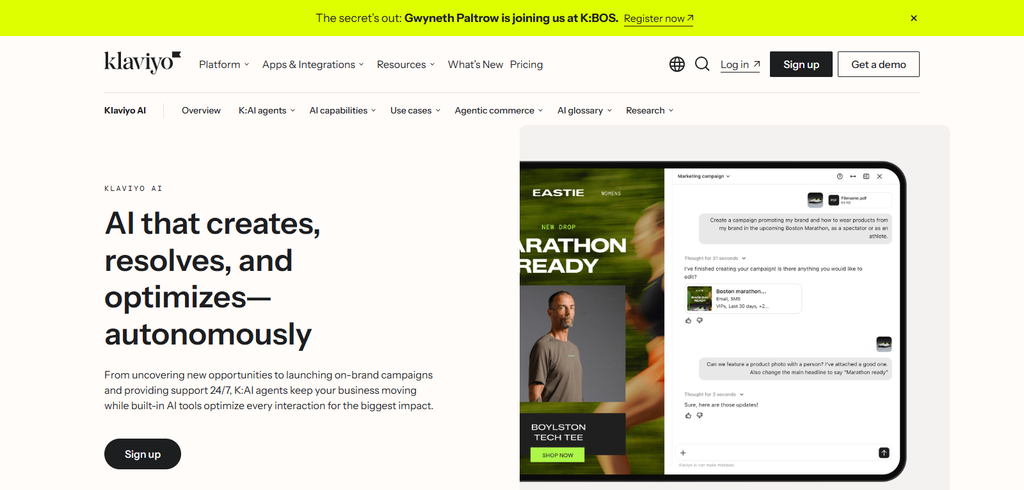Viewport: 1024px width, 490px height.
Task: Expand AI glossary submenu
Action: pyautogui.click(x=584, y=110)
